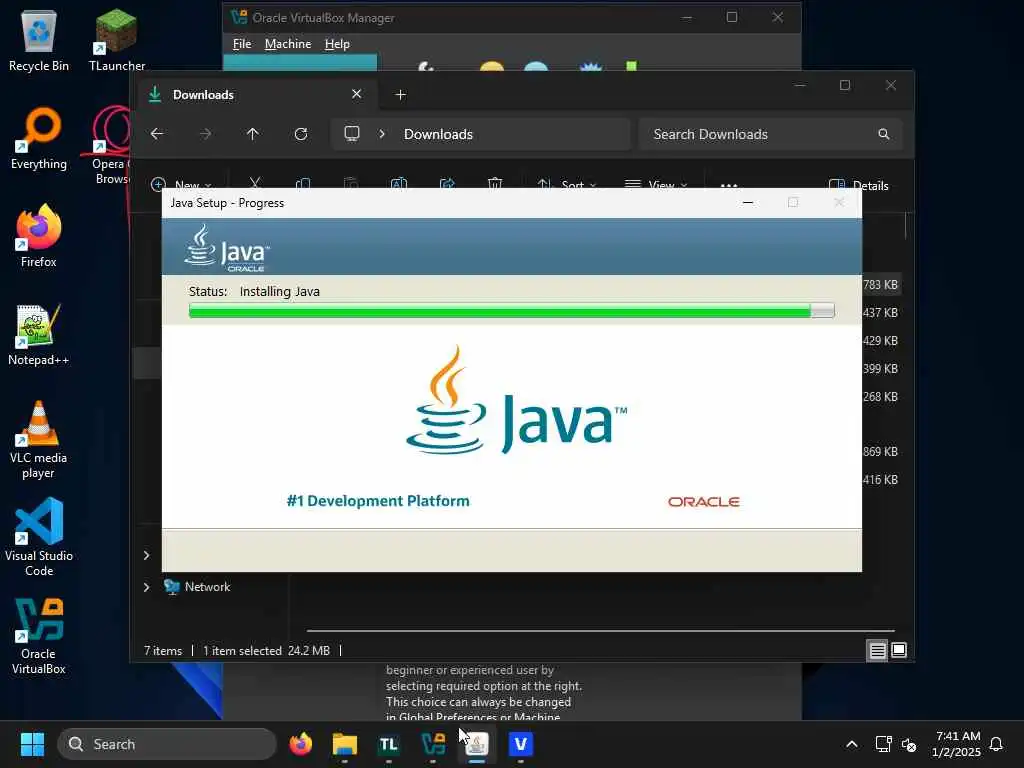
Task: Switch to TLauncher in the taskbar
Action: point(389,744)
